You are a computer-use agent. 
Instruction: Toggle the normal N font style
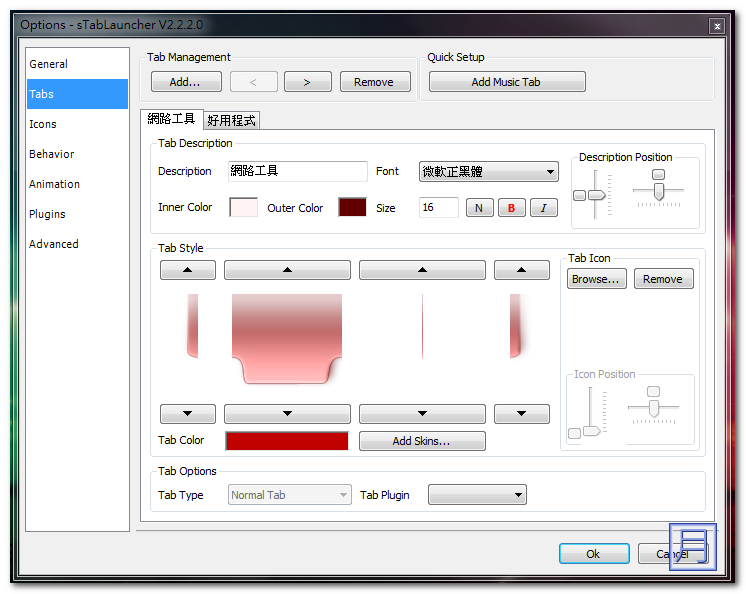(x=479, y=208)
